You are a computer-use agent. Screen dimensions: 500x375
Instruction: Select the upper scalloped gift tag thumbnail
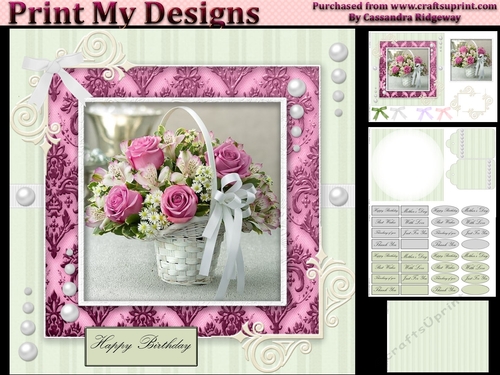pyautogui.click(x=471, y=144)
